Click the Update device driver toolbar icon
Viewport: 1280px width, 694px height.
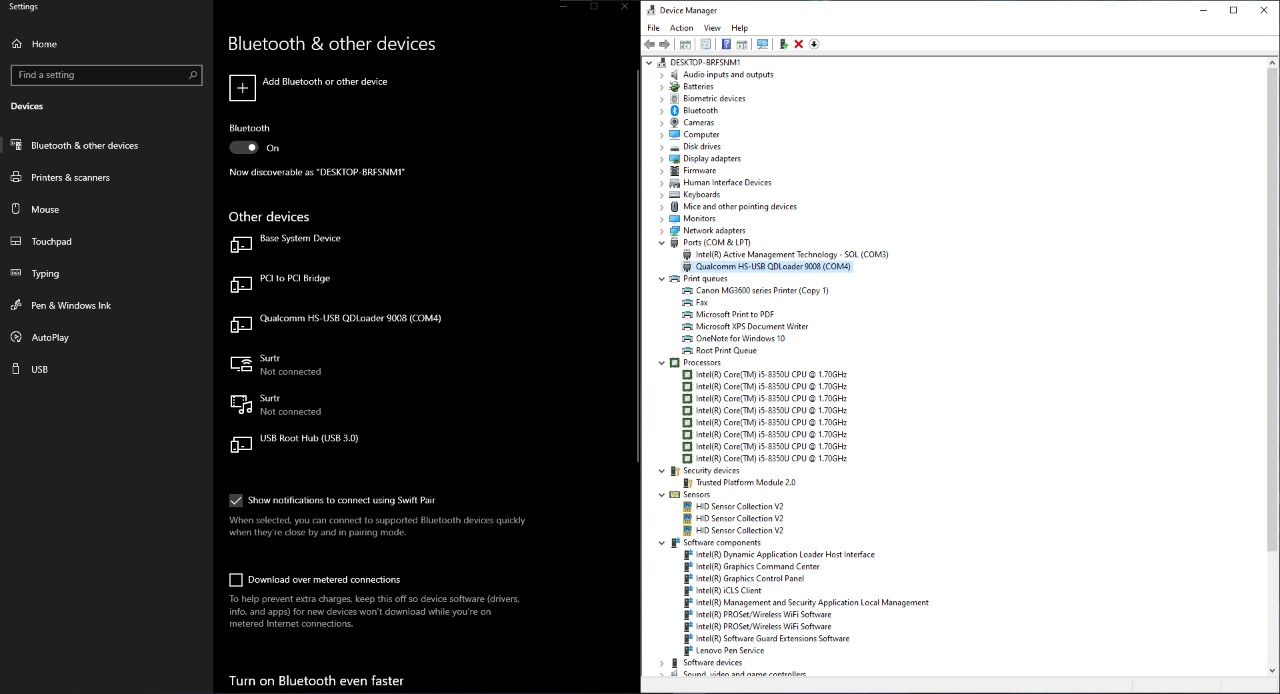coord(784,44)
